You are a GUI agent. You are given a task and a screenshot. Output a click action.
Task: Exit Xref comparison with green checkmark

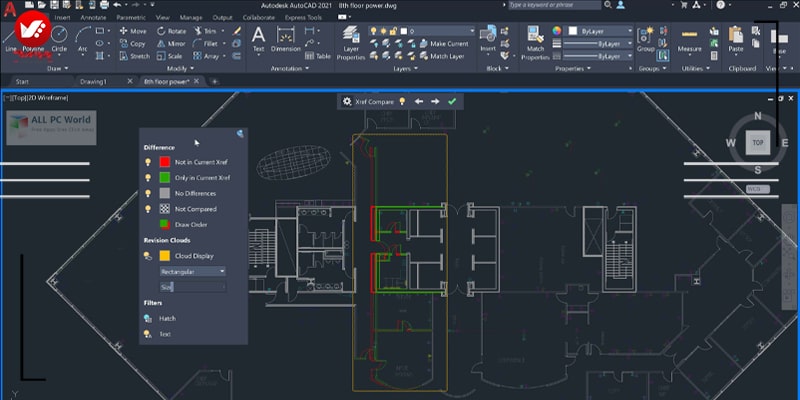coord(452,102)
